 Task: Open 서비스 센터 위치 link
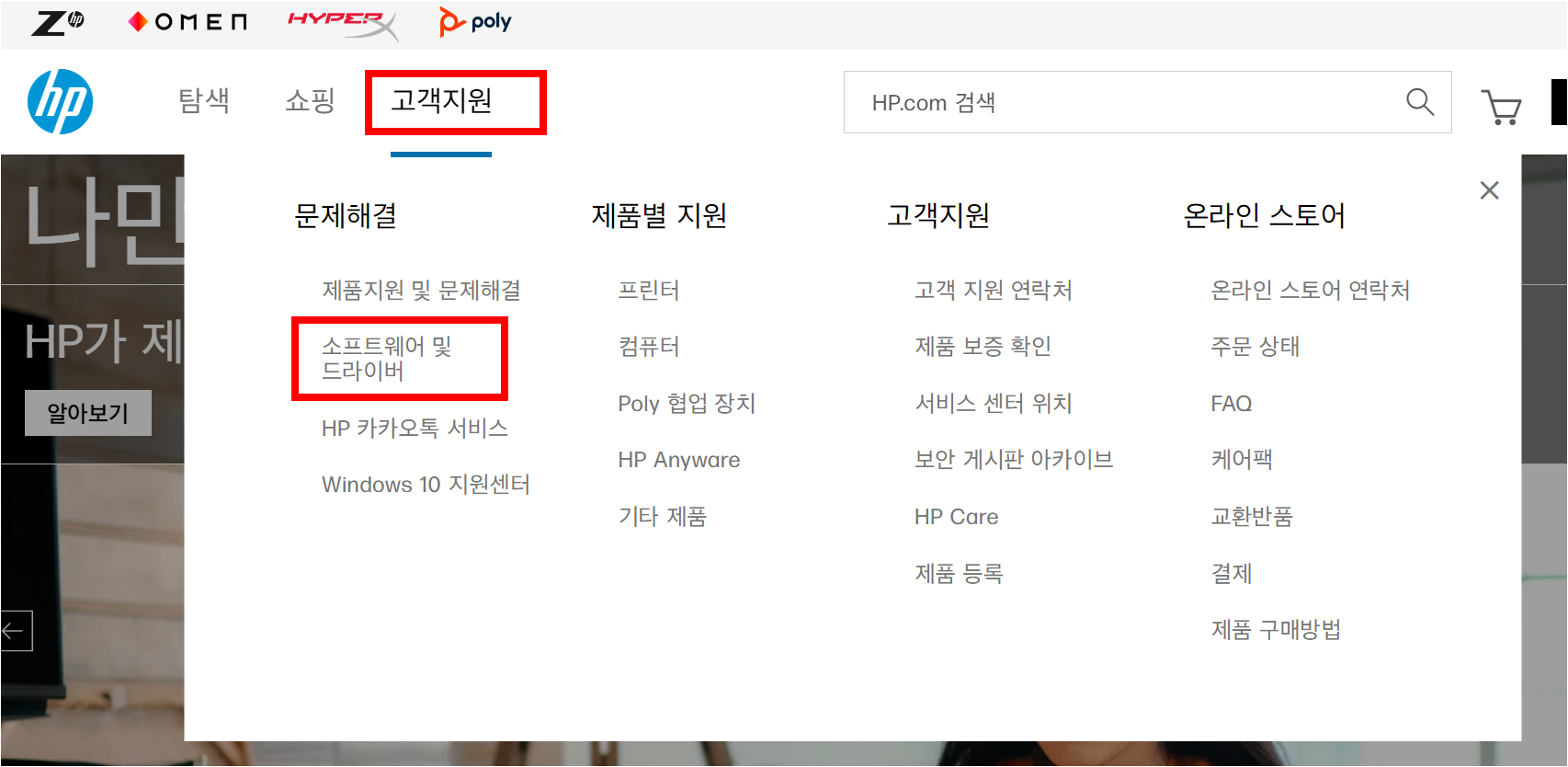[x=994, y=404]
